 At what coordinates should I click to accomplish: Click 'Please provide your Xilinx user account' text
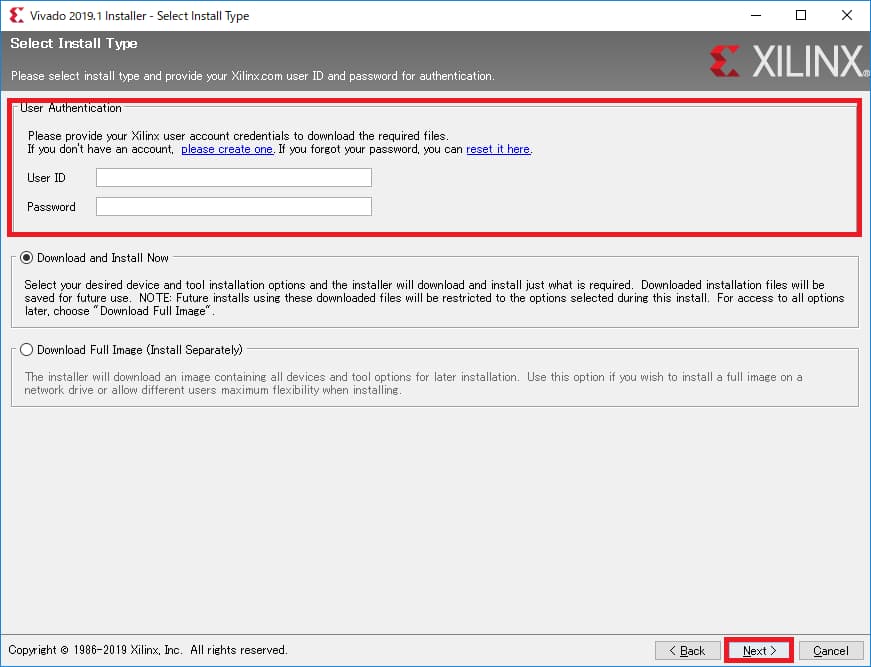tap(238, 136)
